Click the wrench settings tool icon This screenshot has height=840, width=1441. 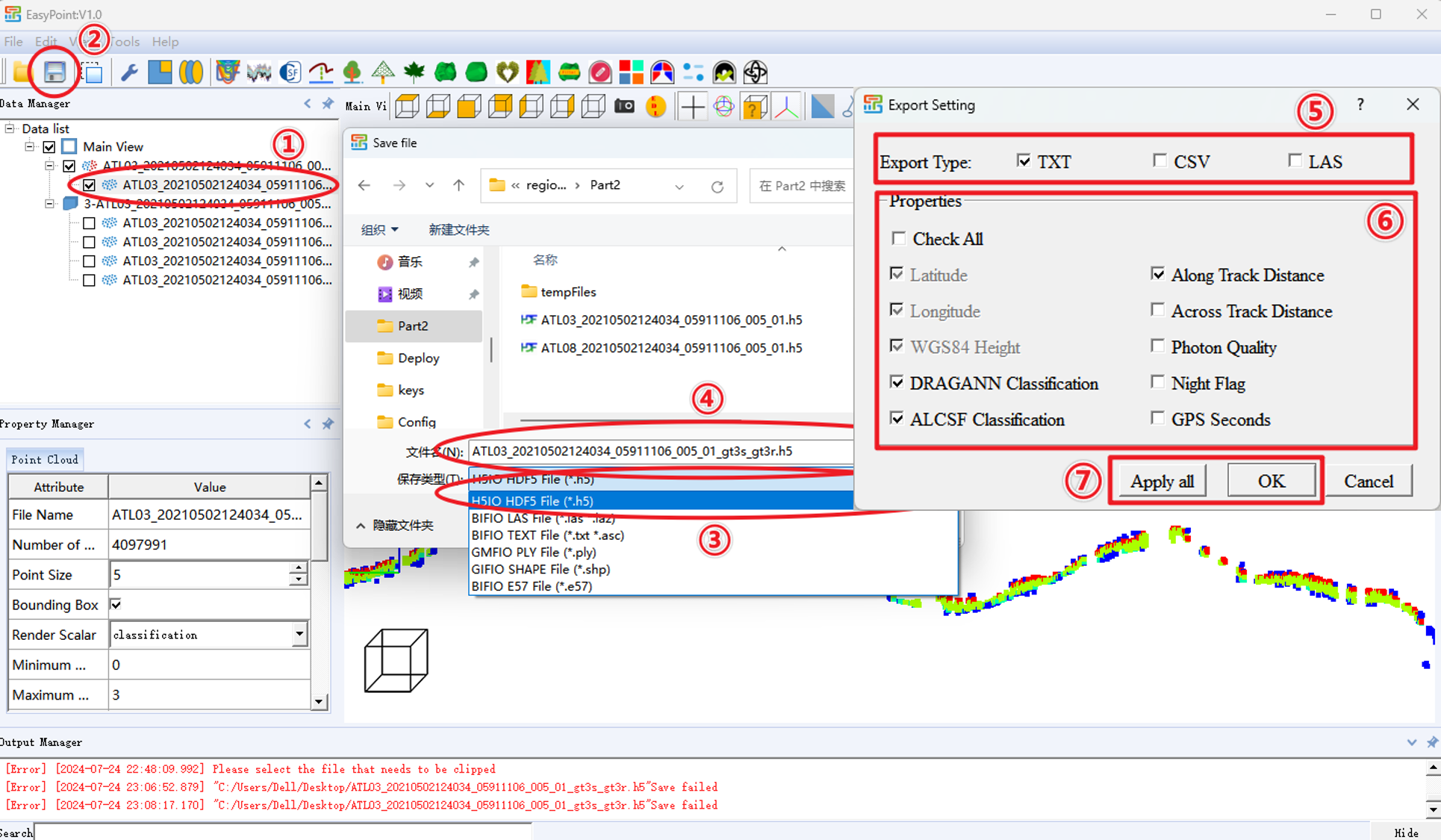128,72
